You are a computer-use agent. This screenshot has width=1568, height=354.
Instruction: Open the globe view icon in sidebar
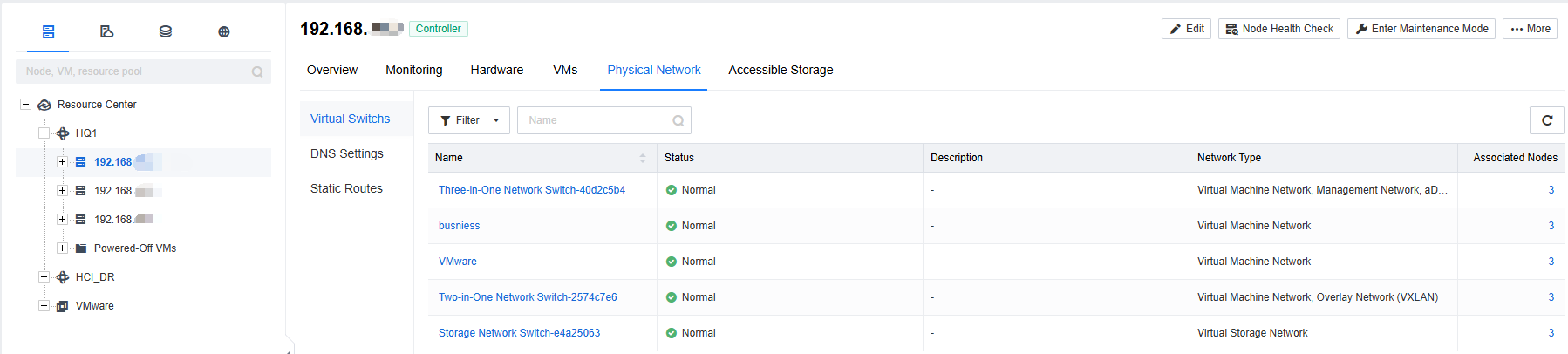pos(224,31)
